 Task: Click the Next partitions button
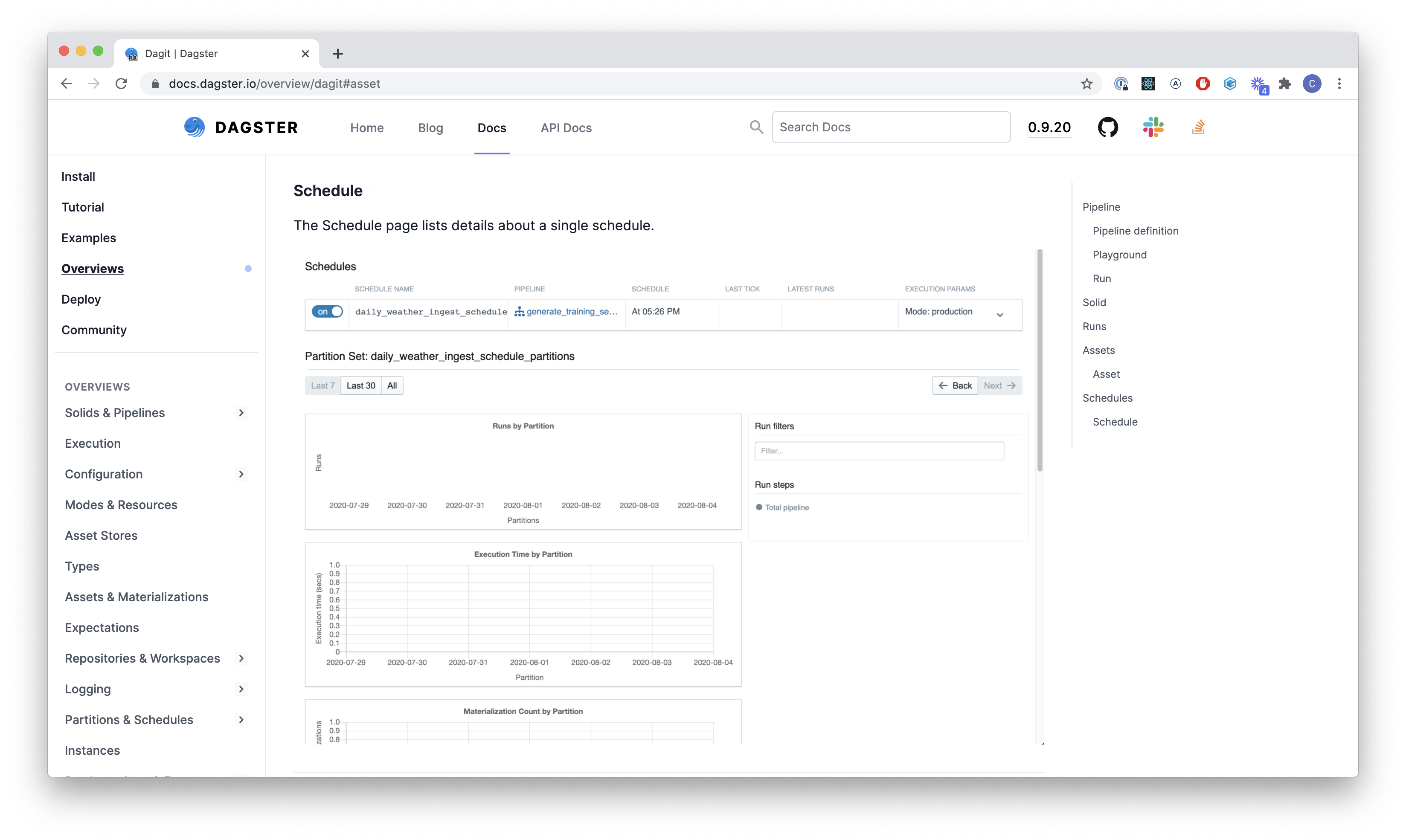point(999,385)
